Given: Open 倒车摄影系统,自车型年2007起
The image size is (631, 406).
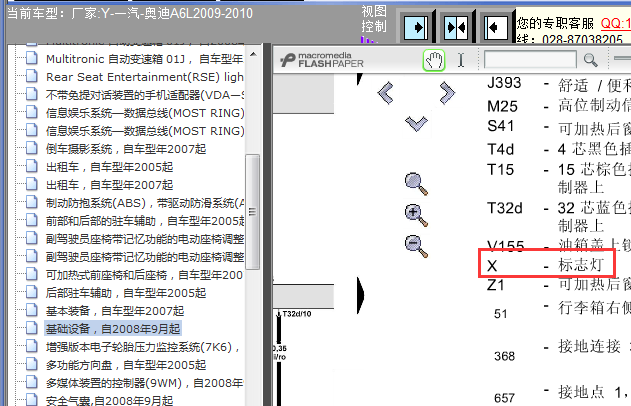Looking at the screenshot, I should coord(126,149).
